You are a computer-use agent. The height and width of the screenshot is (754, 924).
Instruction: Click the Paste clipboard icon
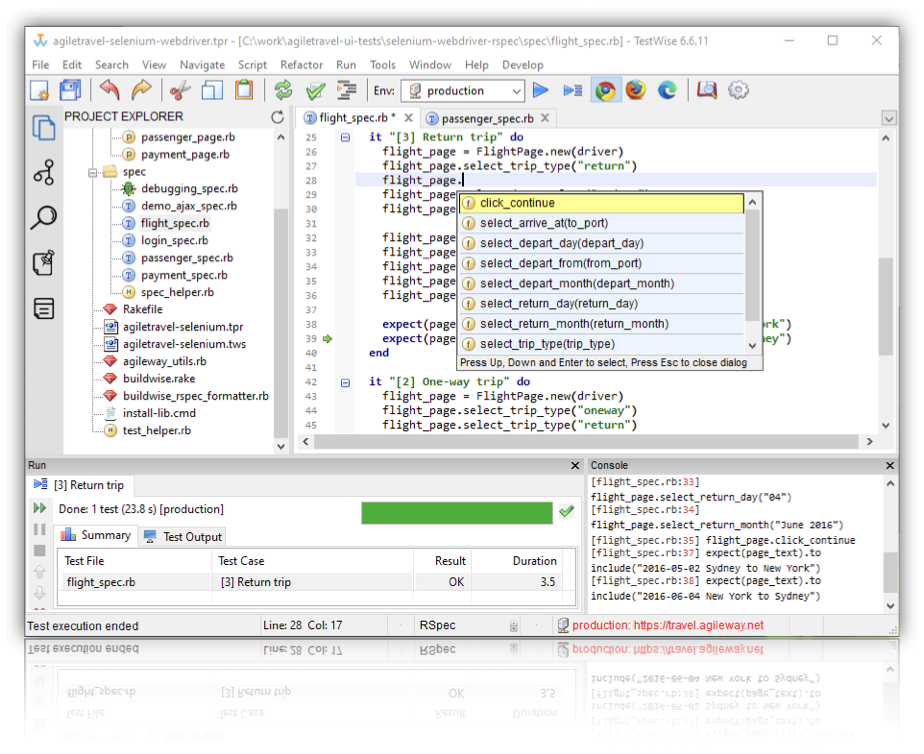point(244,91)
